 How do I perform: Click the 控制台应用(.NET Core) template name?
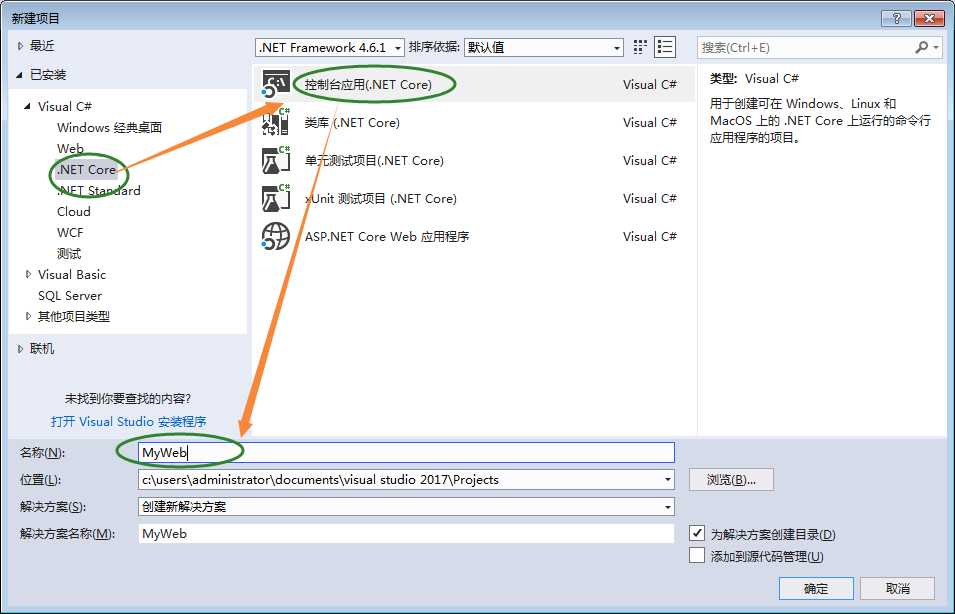pyautogui.click(x=368, y=85)
